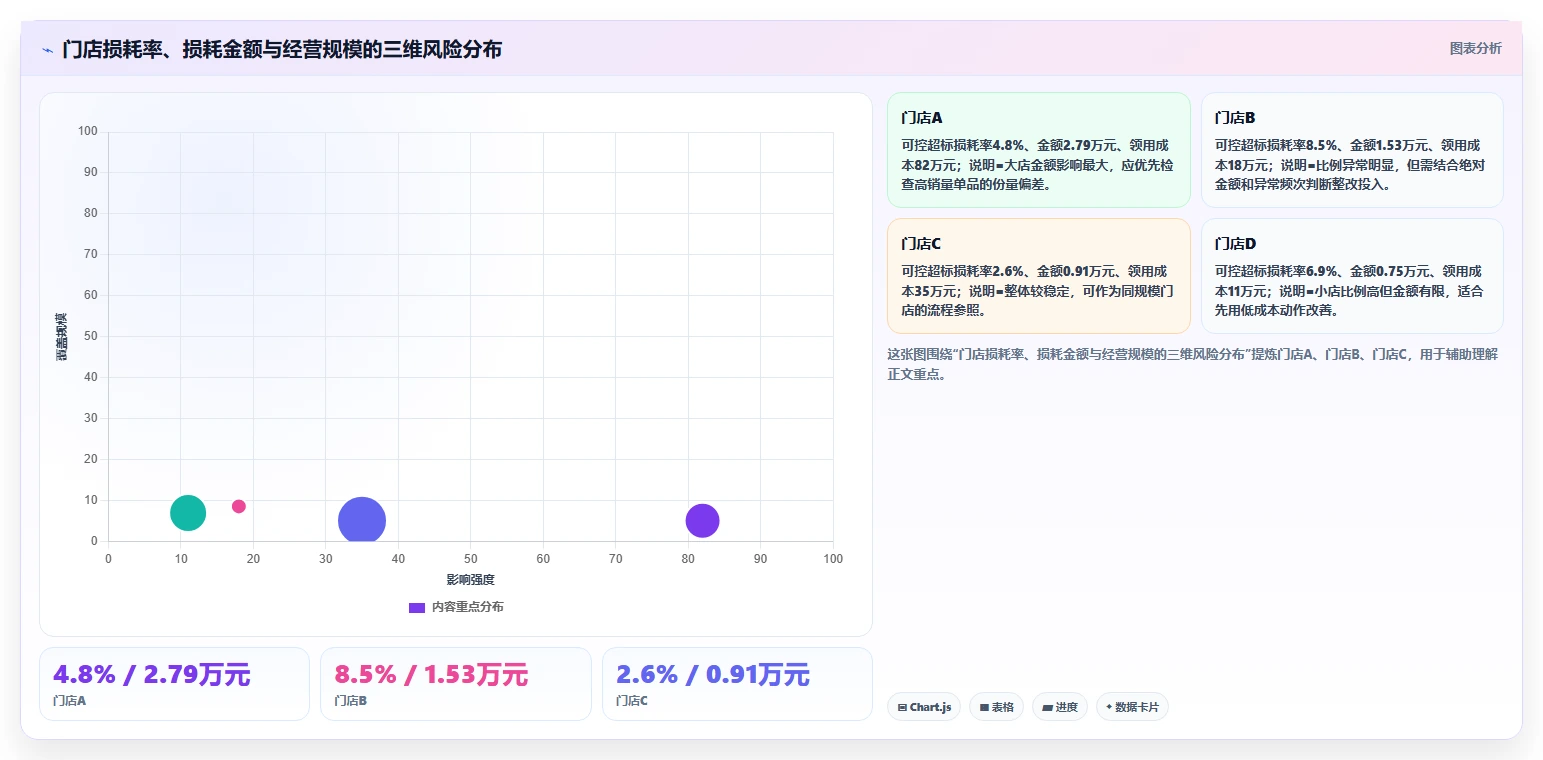Click the x-axis tick label 50
The height and width of the screenshot is (760, 1543).
tap(471, 559)
